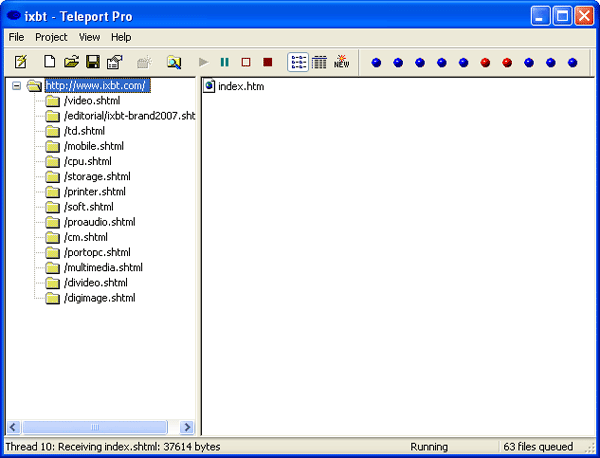The height and width of the screenshot is (458, 600).
Task: Open the File menu
Action: tap(16, 37)
